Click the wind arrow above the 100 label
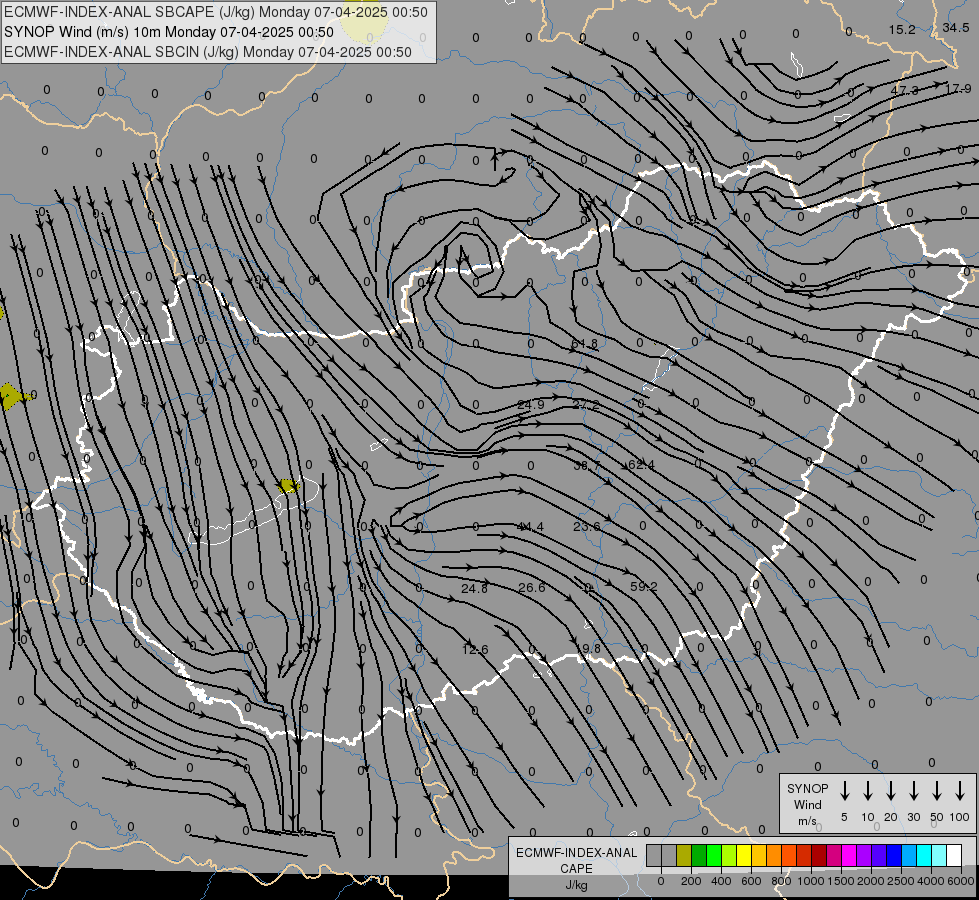This screenshot has height=900, width=979. 960,791
